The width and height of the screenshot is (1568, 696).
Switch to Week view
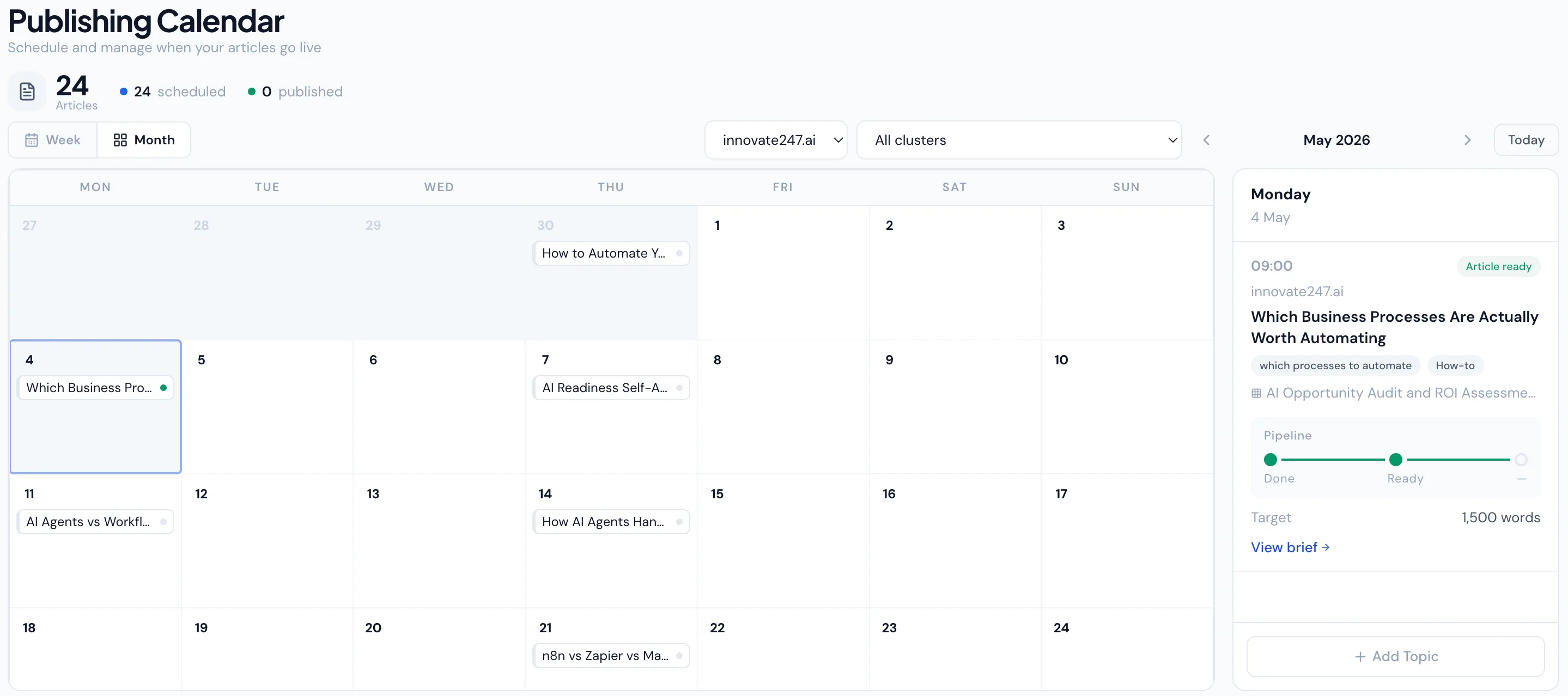coord(53,140)
